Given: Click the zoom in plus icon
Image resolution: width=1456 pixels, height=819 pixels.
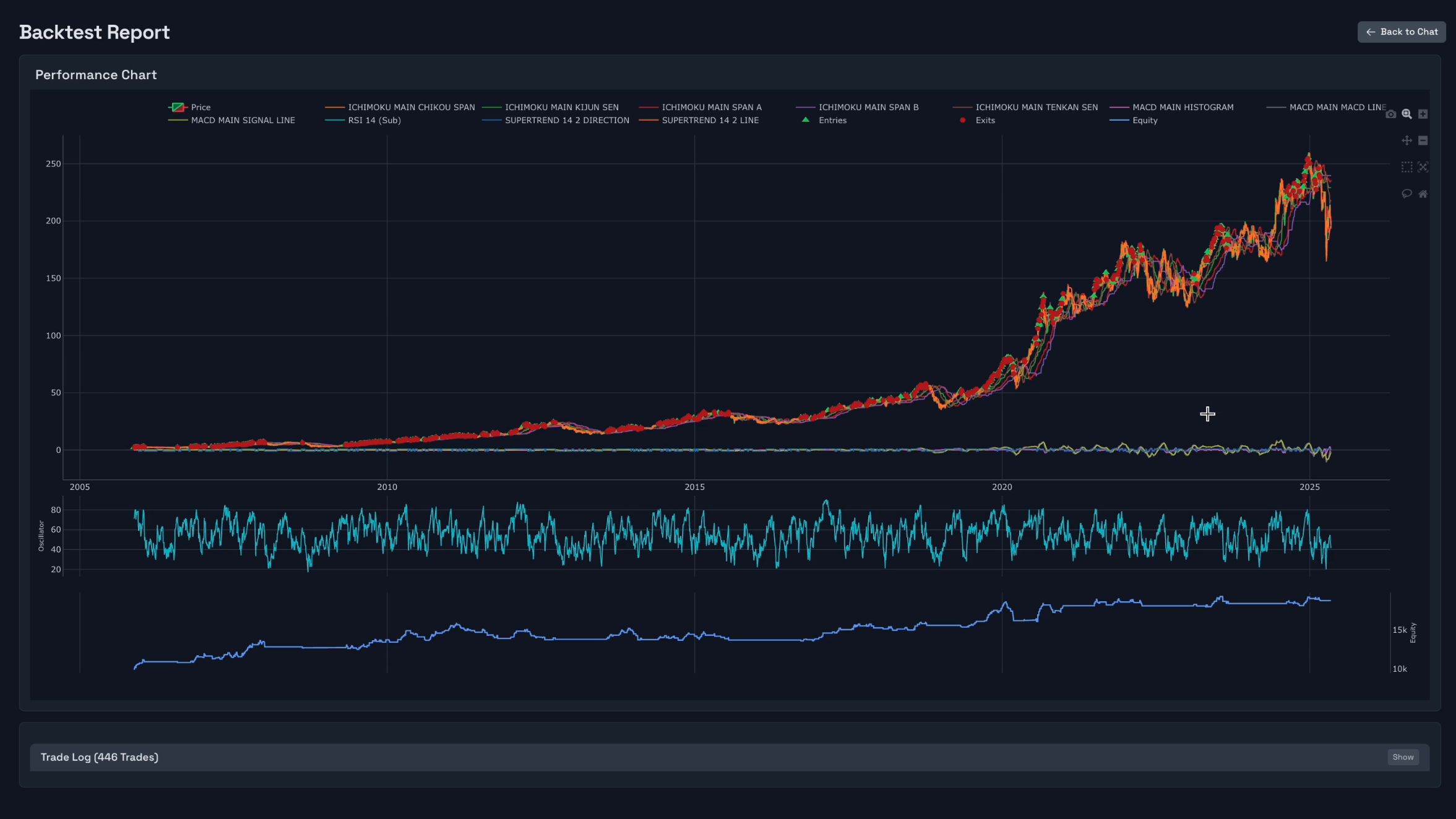Looking at the screenshot, I should click(x=1423, y=114).
